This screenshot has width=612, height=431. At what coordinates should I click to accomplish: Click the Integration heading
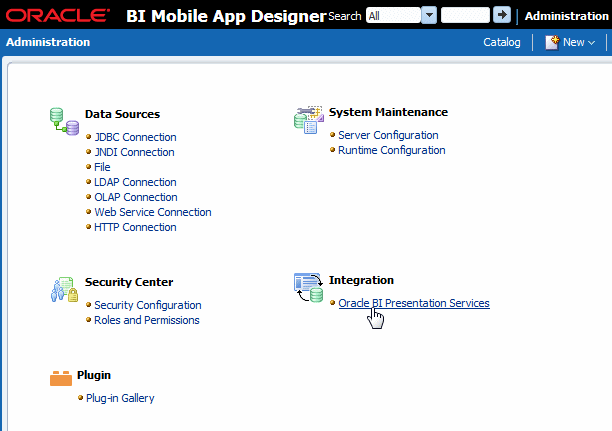(361, 280)
